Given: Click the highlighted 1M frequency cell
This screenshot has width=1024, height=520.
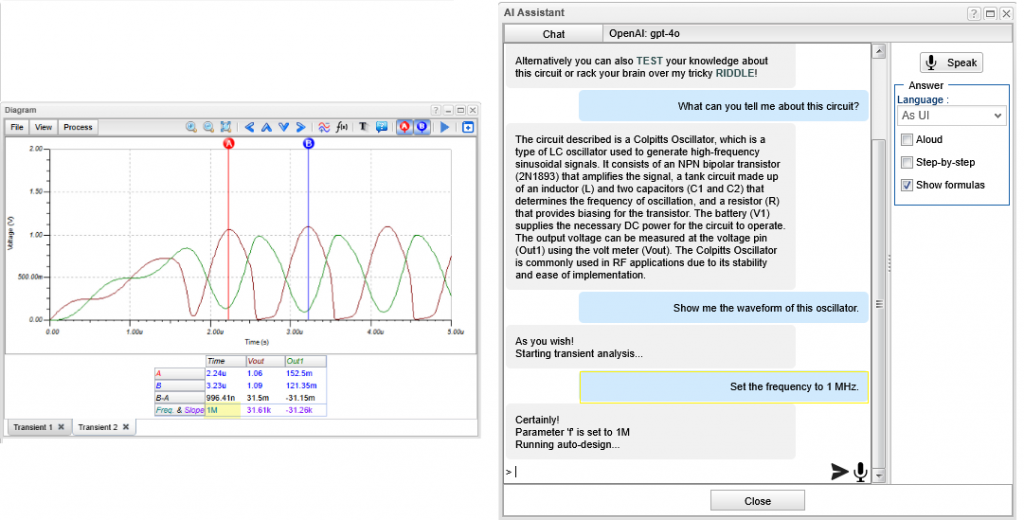Looking at the screenshot, I should [223, 410].
